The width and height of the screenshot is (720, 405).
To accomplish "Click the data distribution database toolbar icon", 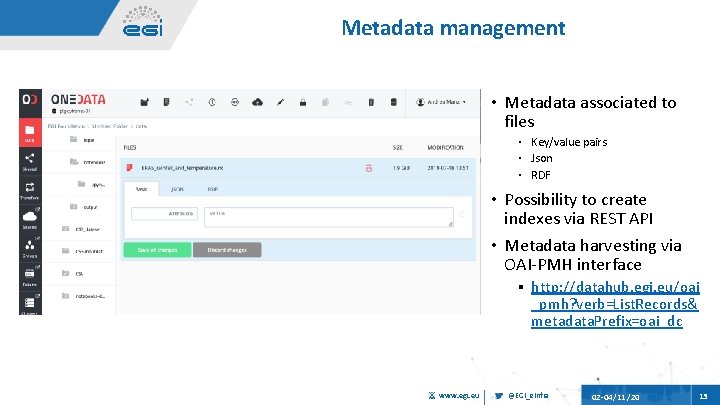I will tap(394, 102).
